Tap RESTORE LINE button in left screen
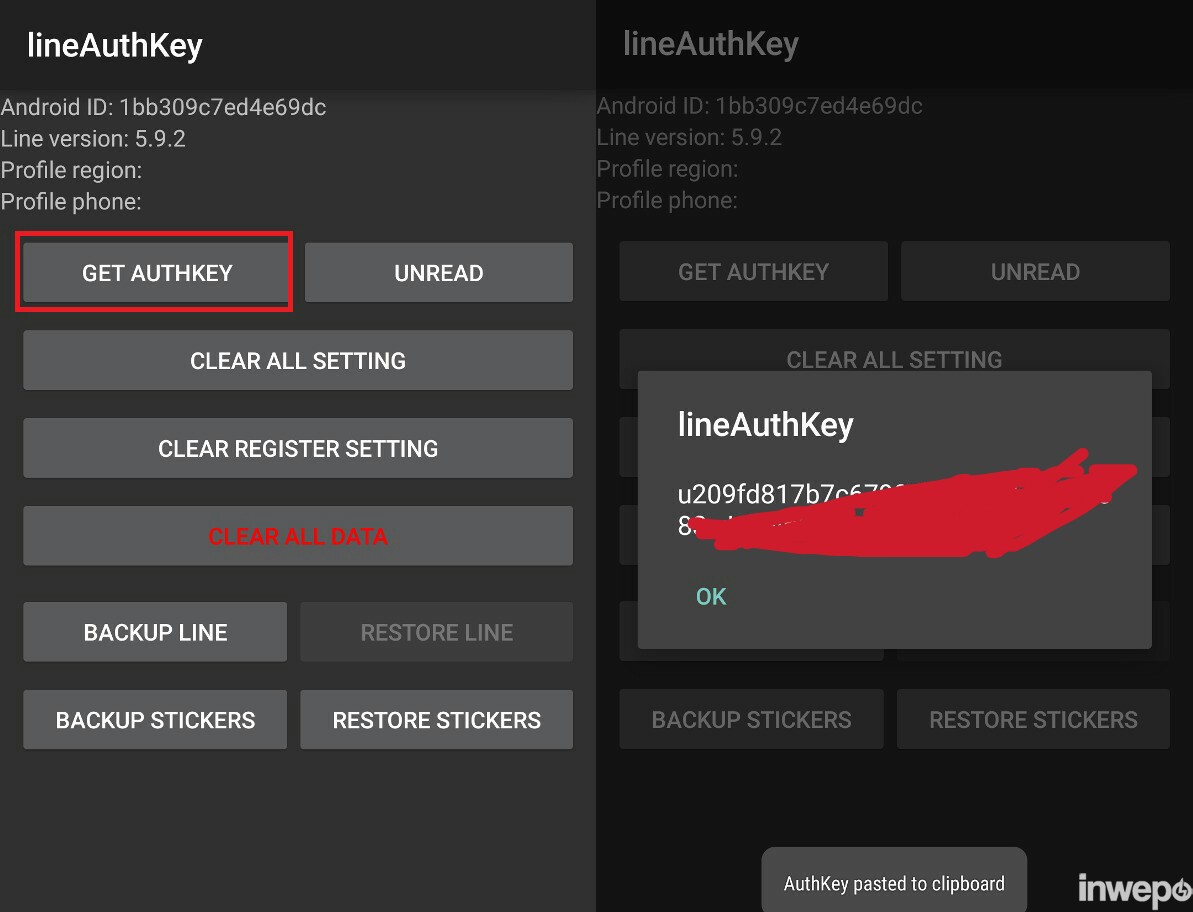 click(x=437, y=632)
